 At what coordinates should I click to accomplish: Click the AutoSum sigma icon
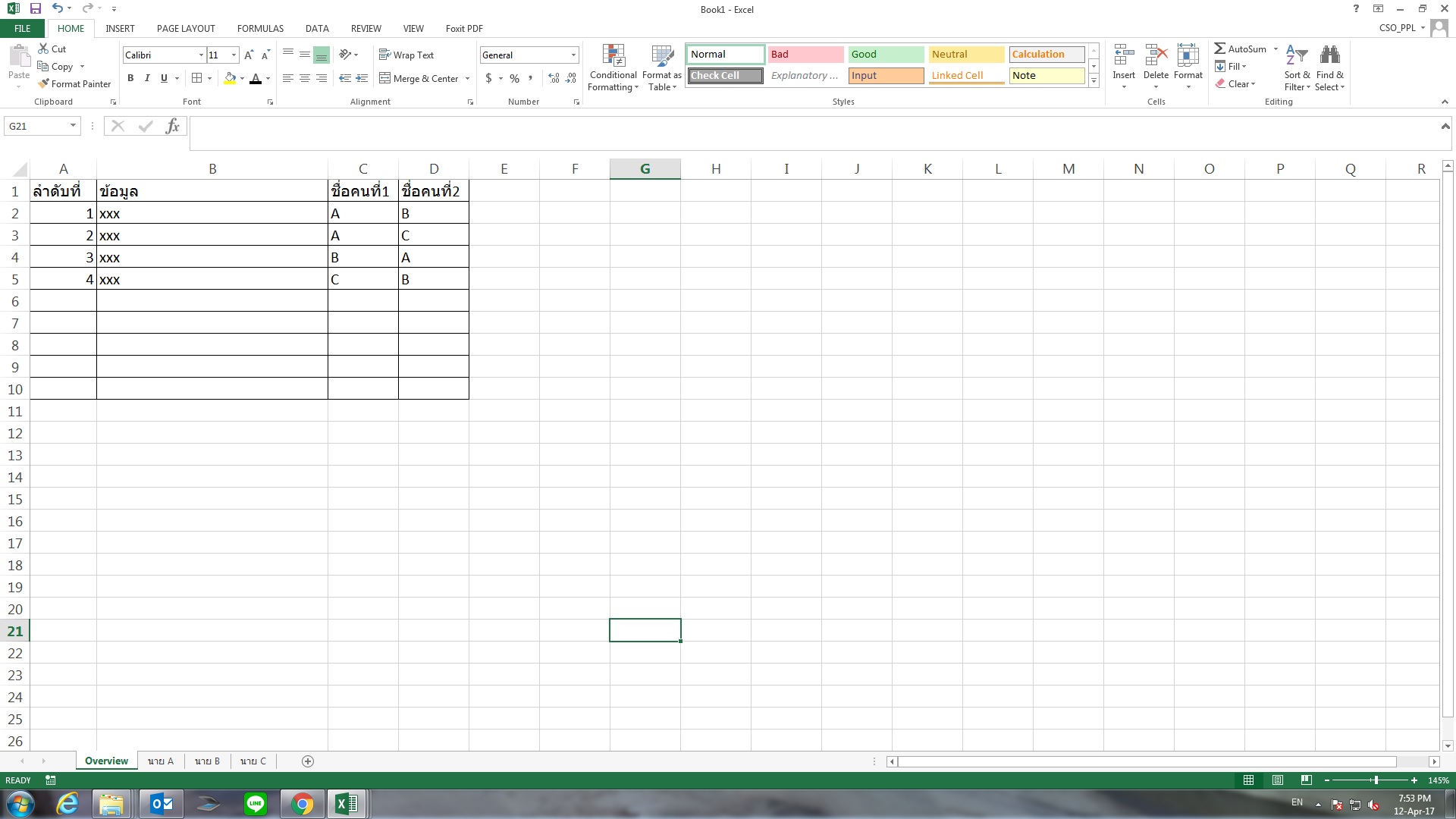click(x=1219, y=49)
